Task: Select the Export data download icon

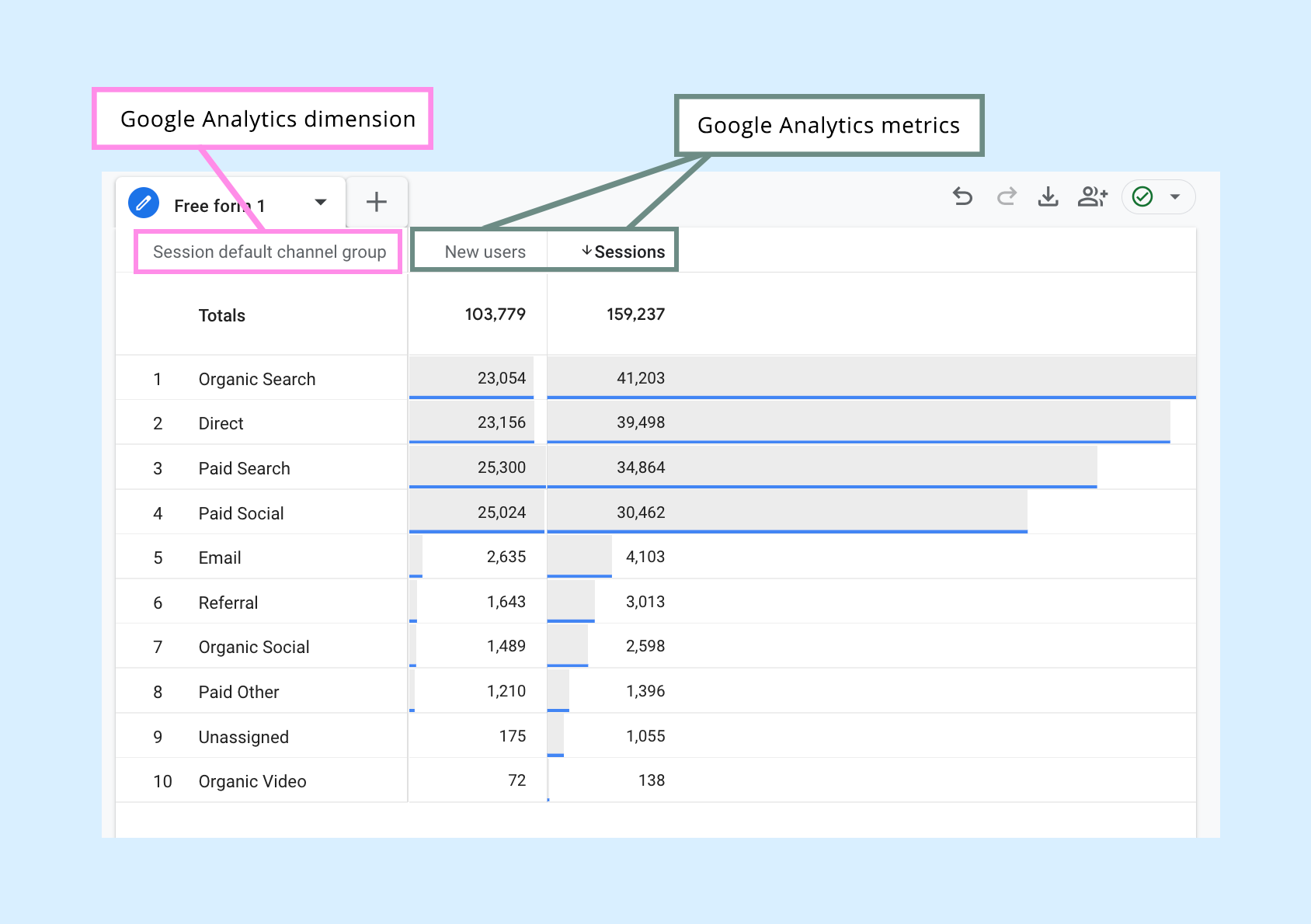Action: (x=1048, y=197)
